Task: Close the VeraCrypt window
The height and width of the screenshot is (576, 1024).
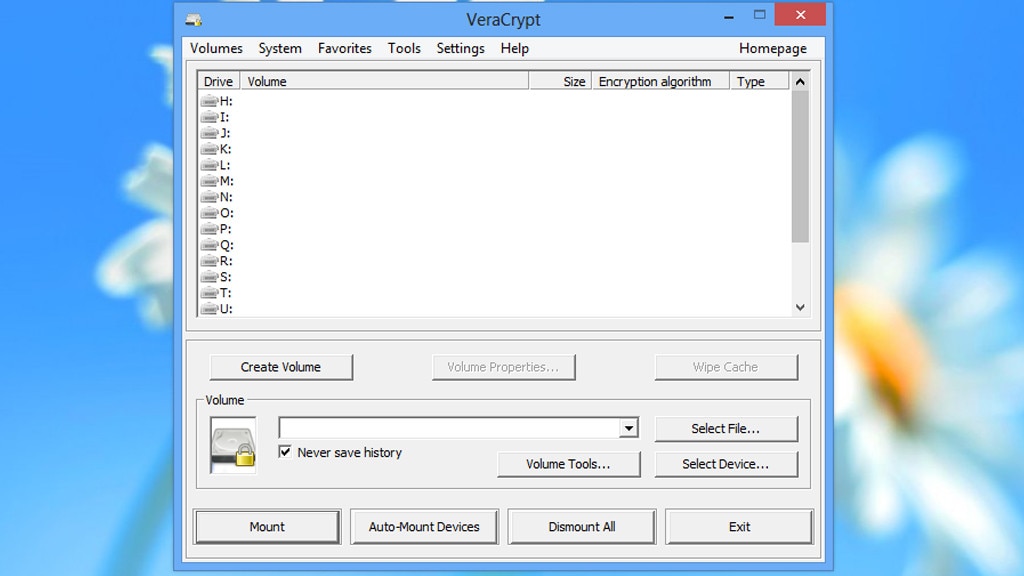Action: [x=800, y=15]
